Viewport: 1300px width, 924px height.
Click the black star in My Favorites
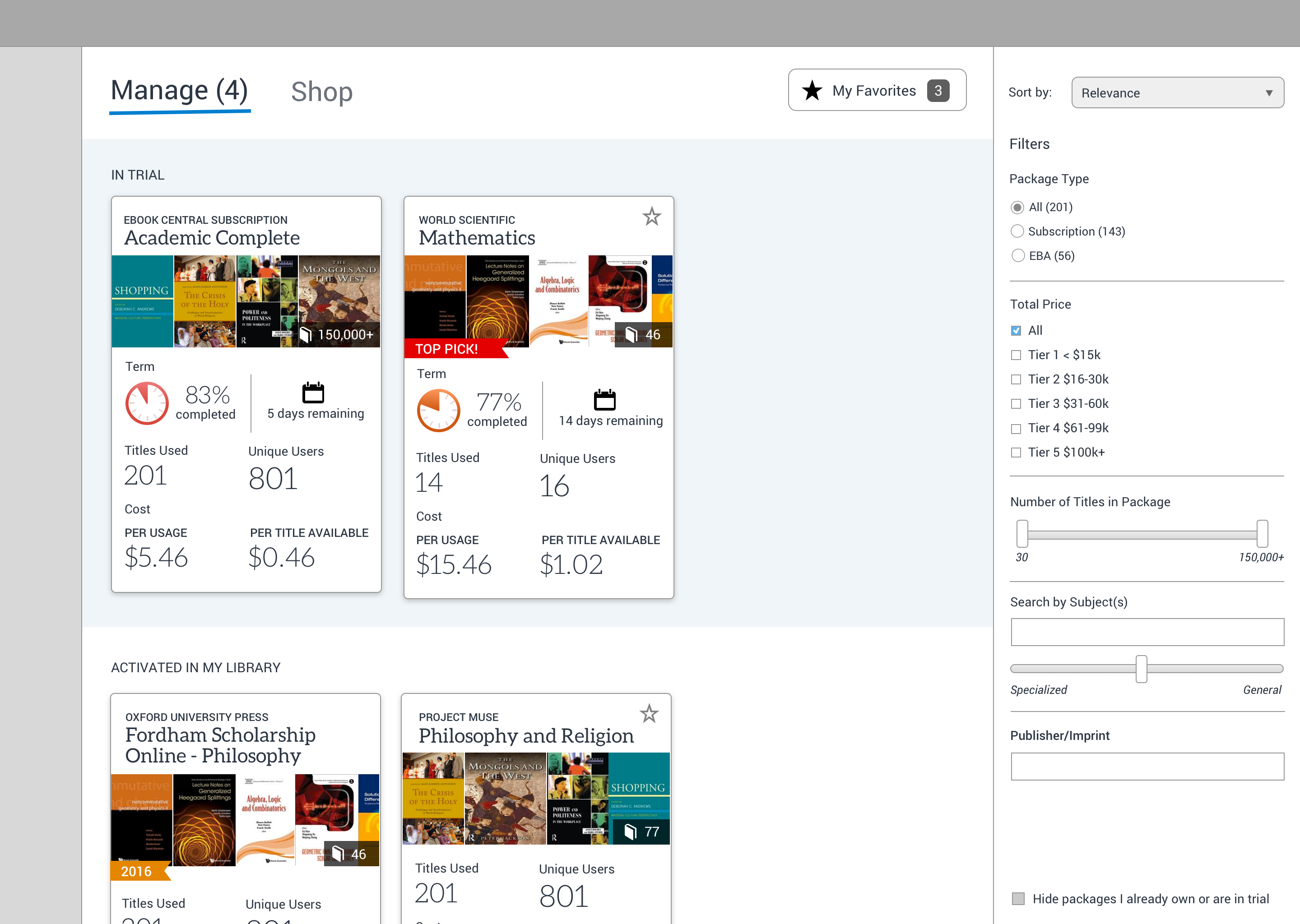click(x=812, y=91)
